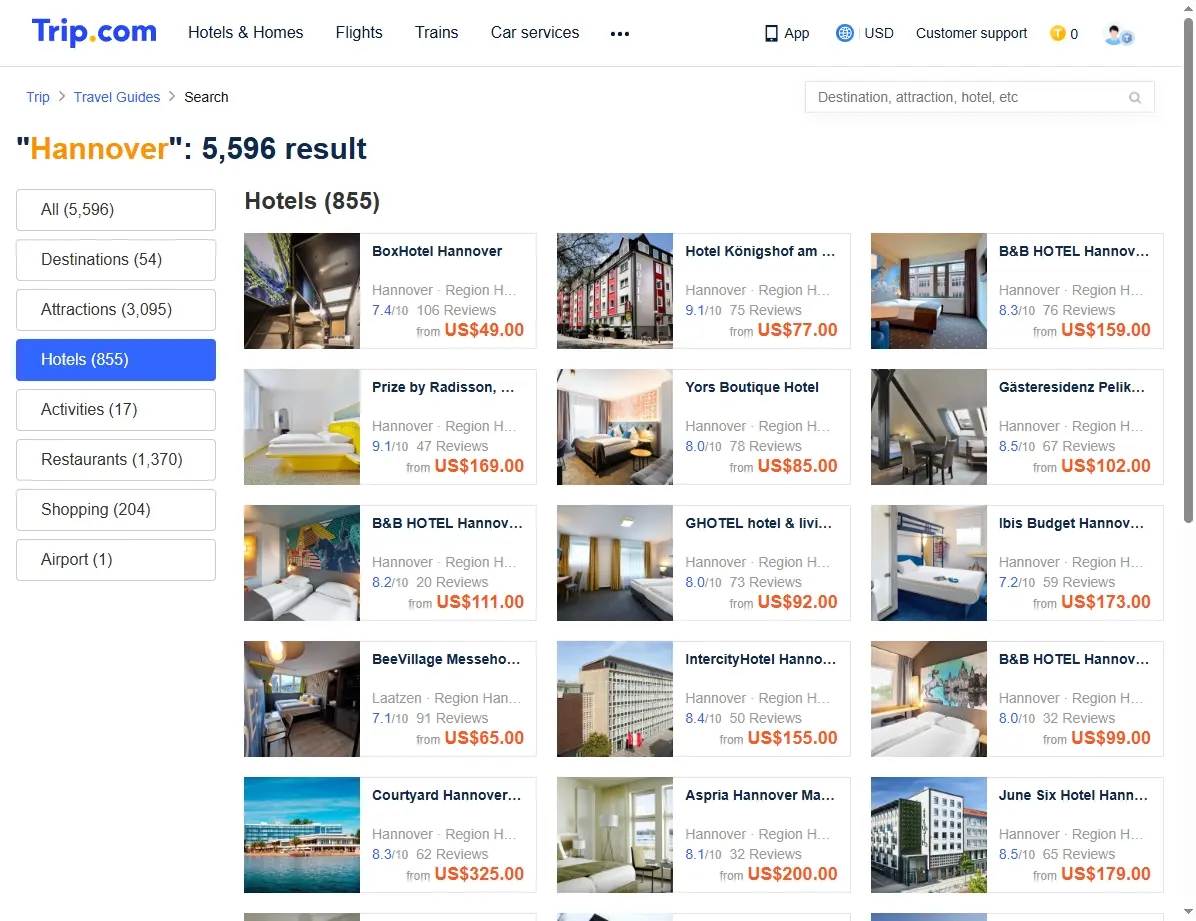Filter by Destinations (54)
Screen dimensions: 1196x921
pos(116,259)
